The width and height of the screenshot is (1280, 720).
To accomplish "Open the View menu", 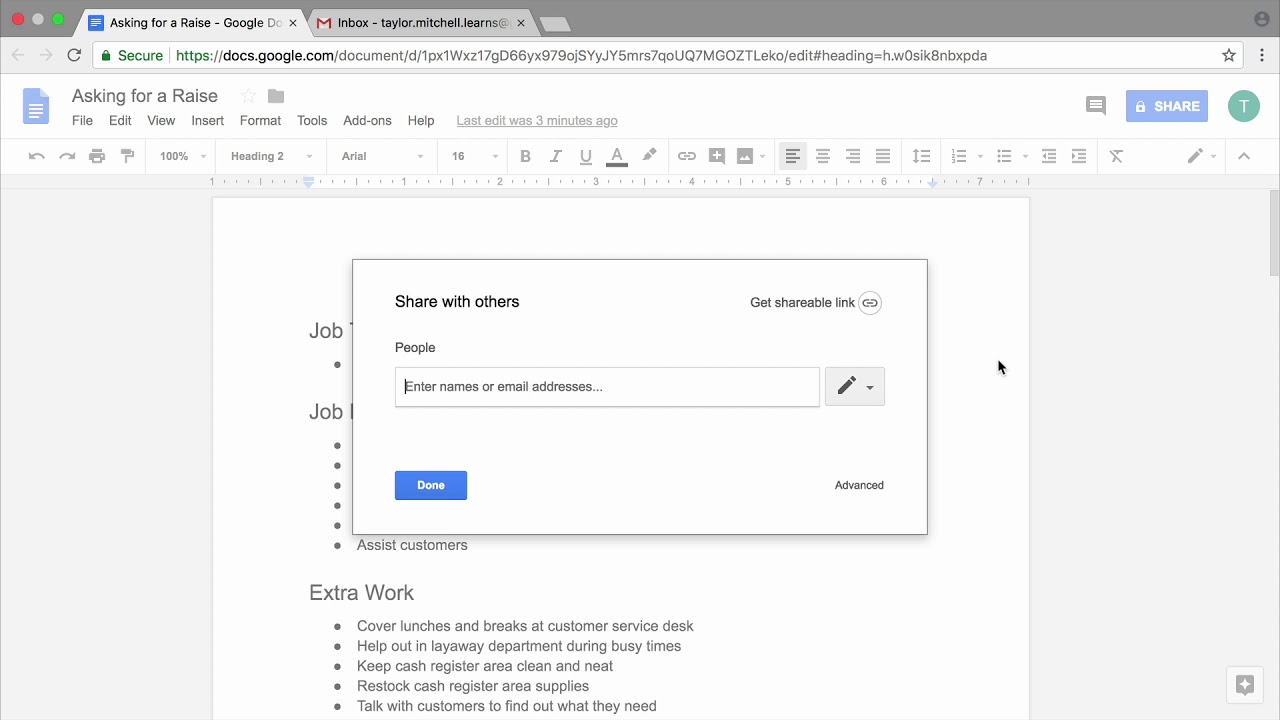I will (161, 120).
